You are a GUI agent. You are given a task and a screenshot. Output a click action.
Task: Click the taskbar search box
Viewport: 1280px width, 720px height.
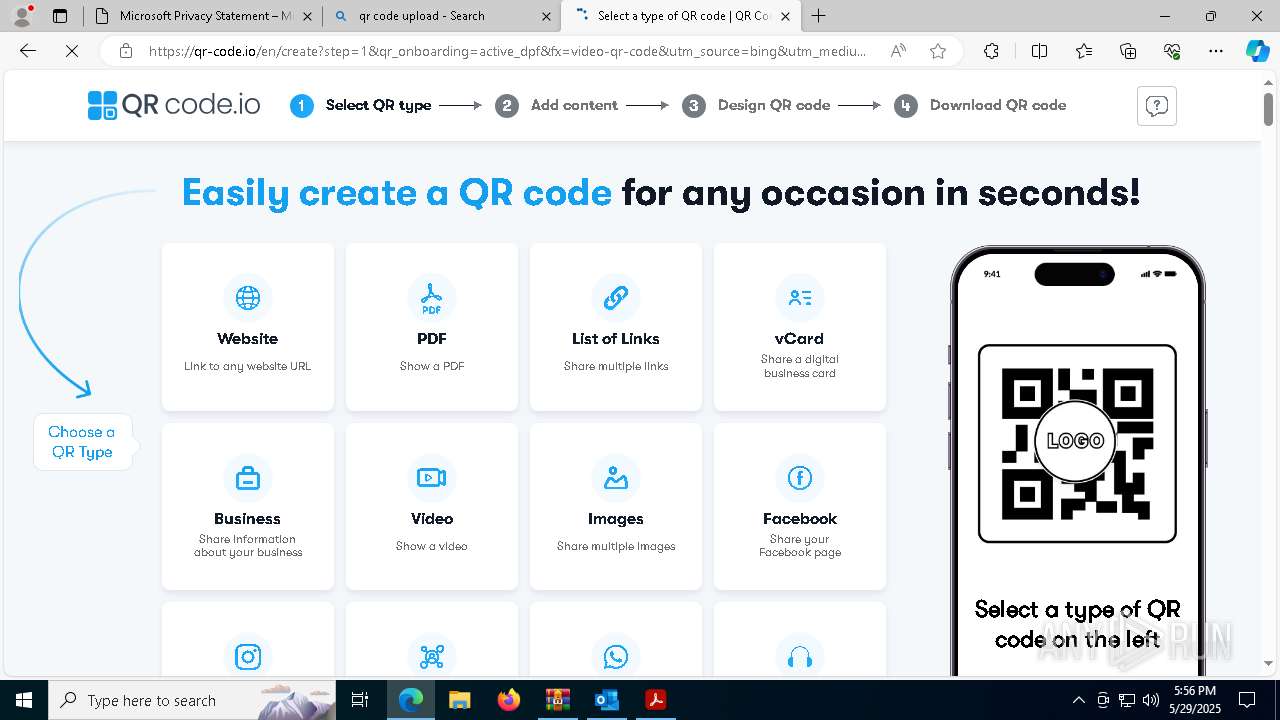(192, 700)
